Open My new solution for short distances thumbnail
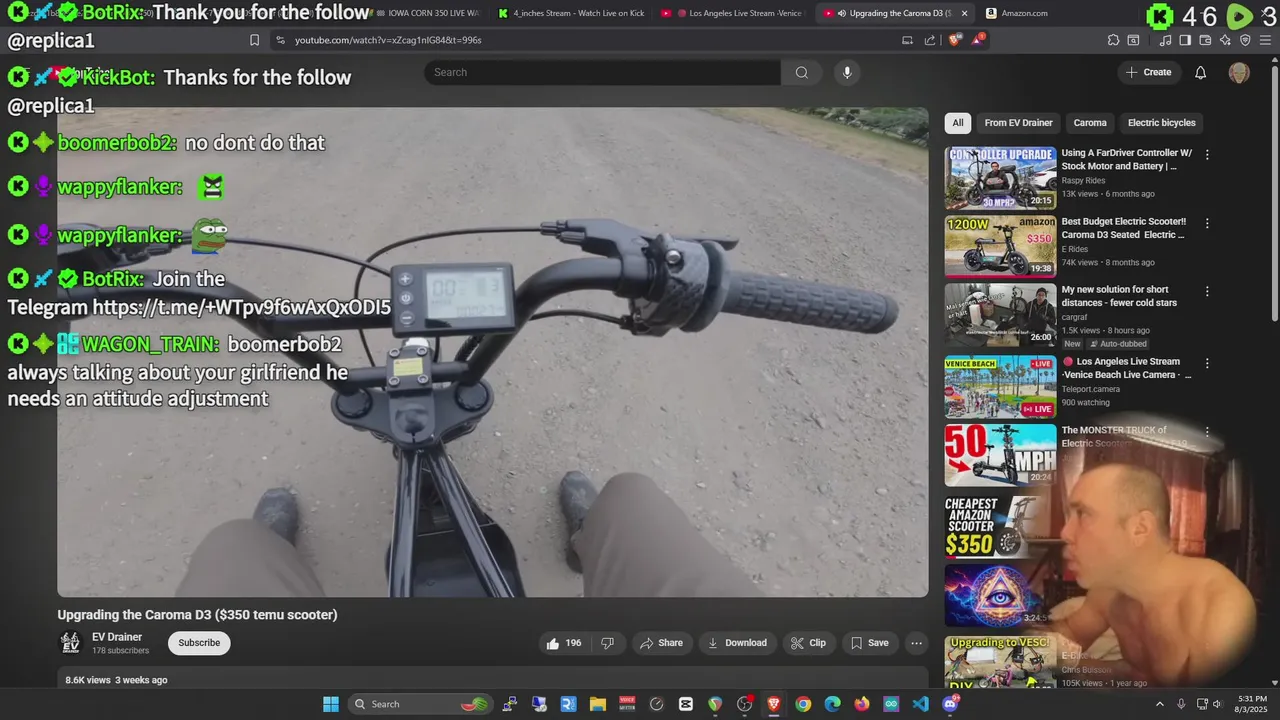This screenshot has height=720, width=1280. tap(1000, 315)
